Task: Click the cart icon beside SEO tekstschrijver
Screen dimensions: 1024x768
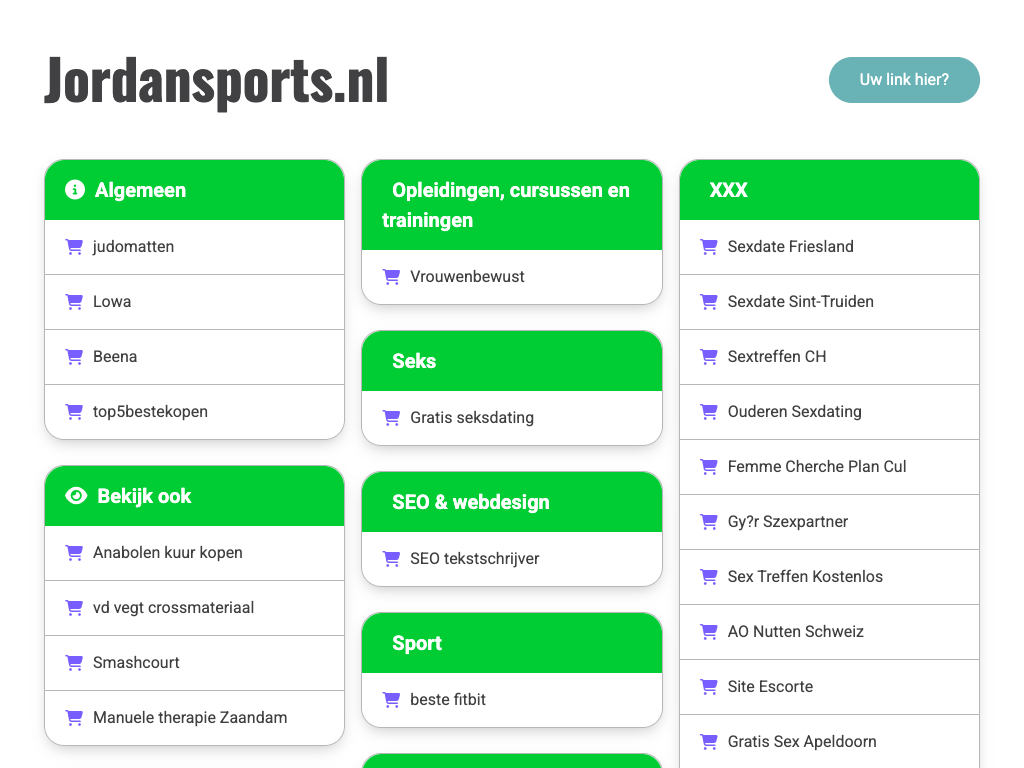Action: (x=391, y=559)
